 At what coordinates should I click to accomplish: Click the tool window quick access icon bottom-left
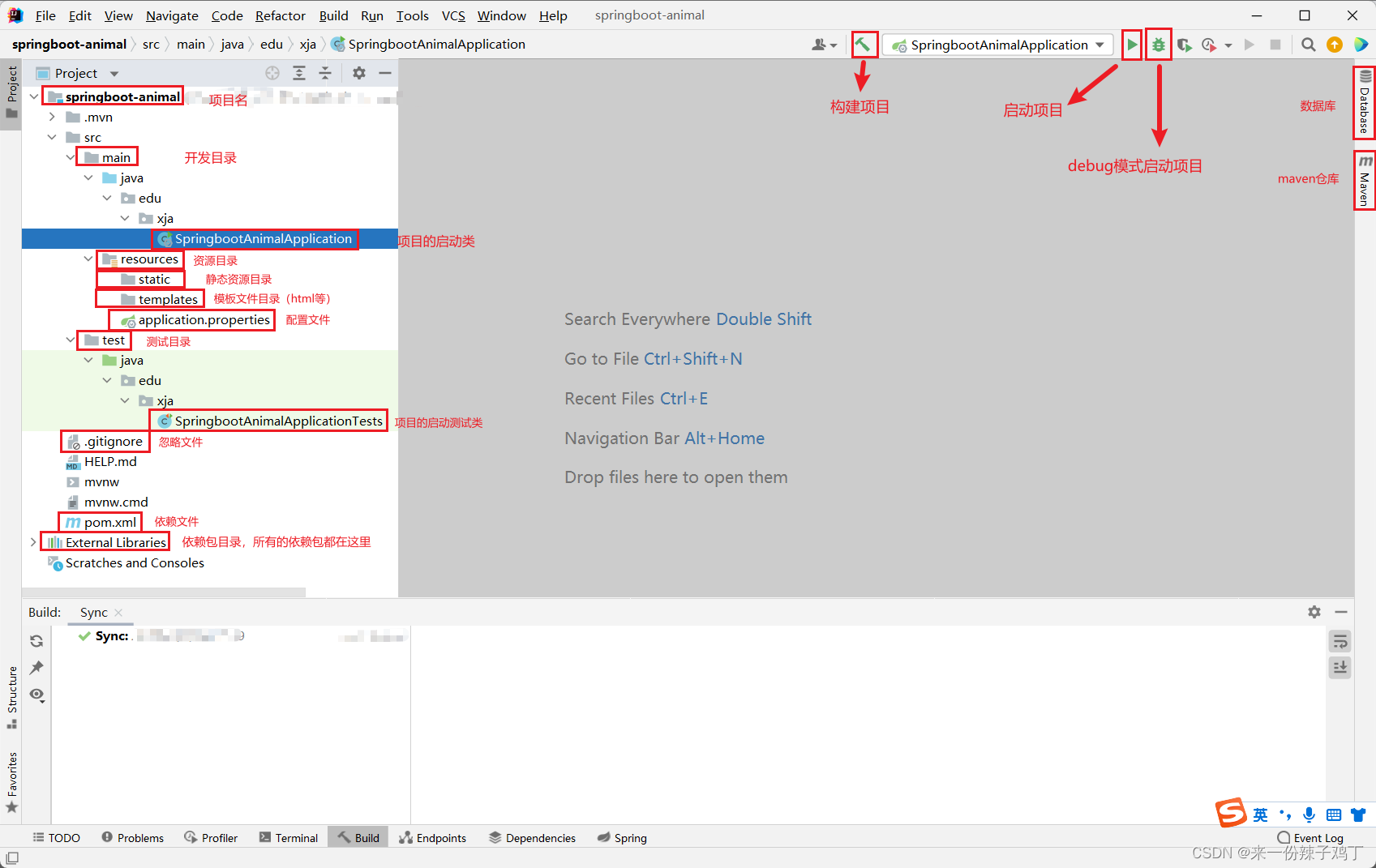pyautogui.click(x=11, y=858)
